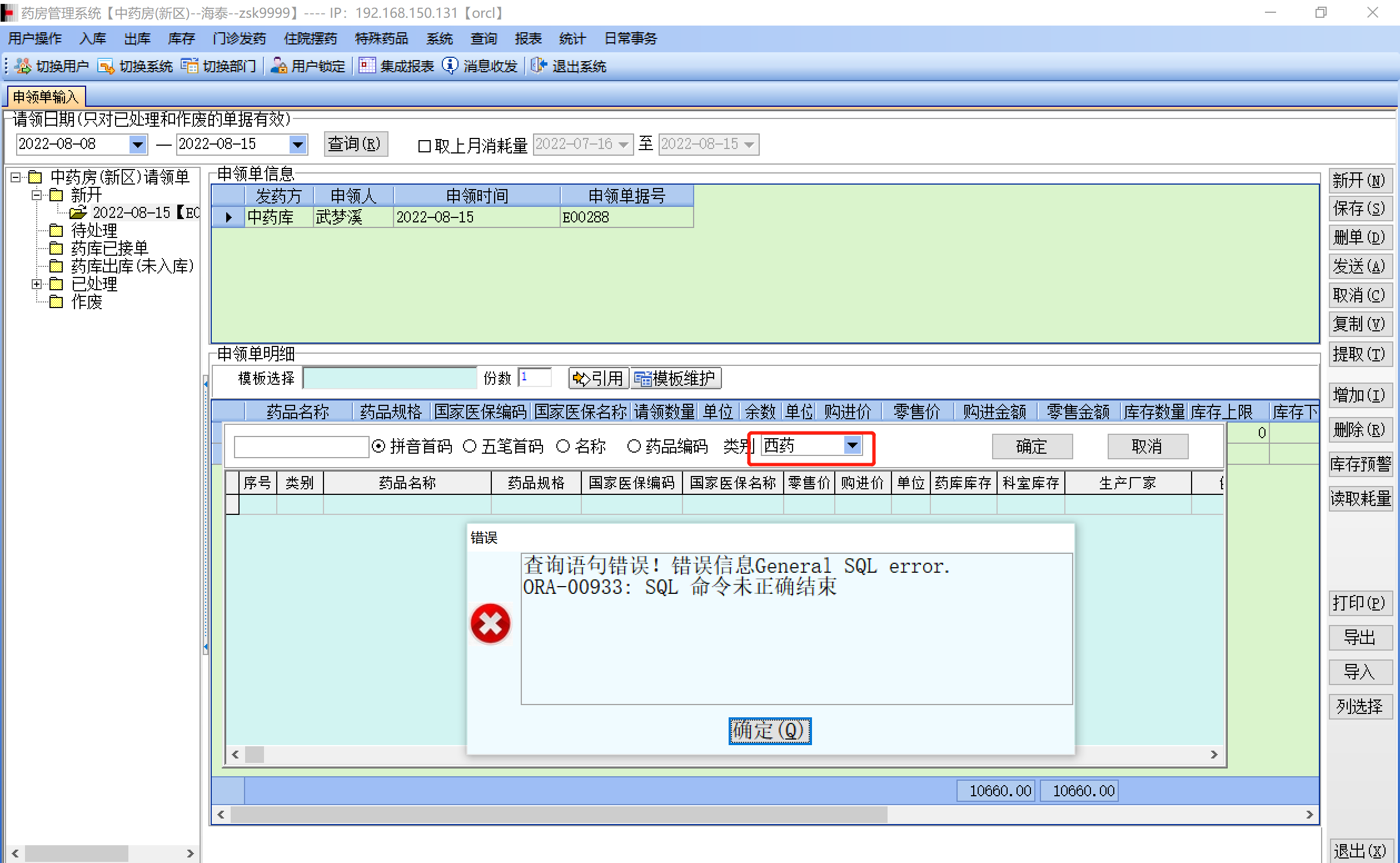1400x863 pixels.
Task: Click the drug search input field
Action: click(x=301, y=447)
